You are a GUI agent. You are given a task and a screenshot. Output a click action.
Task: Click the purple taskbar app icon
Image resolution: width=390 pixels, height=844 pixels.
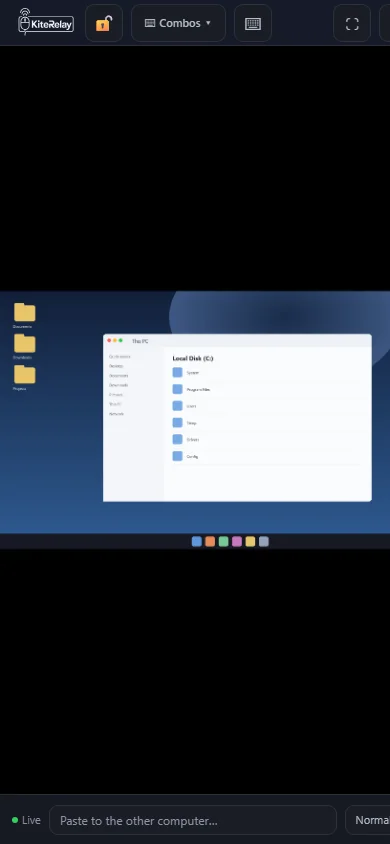[x=237, y=541]
